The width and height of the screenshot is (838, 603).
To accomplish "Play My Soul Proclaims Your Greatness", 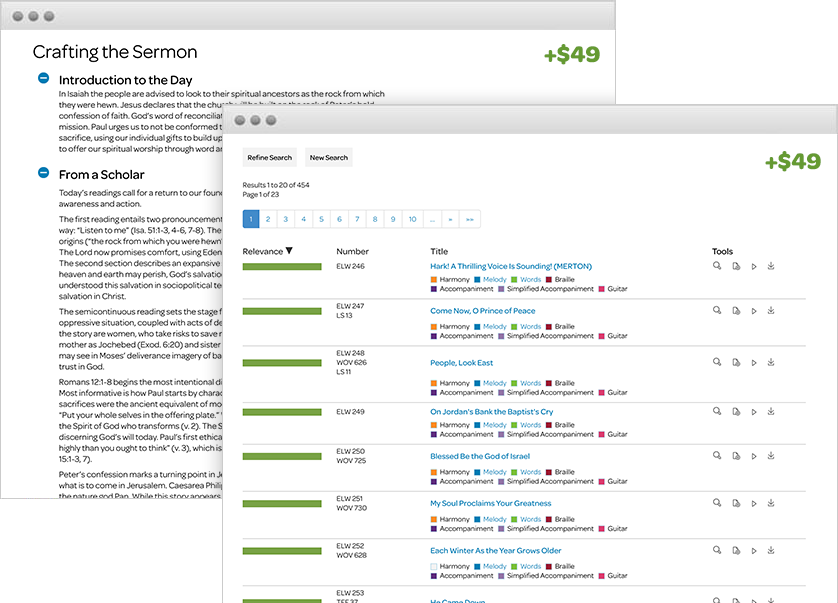I will [754, 503].
